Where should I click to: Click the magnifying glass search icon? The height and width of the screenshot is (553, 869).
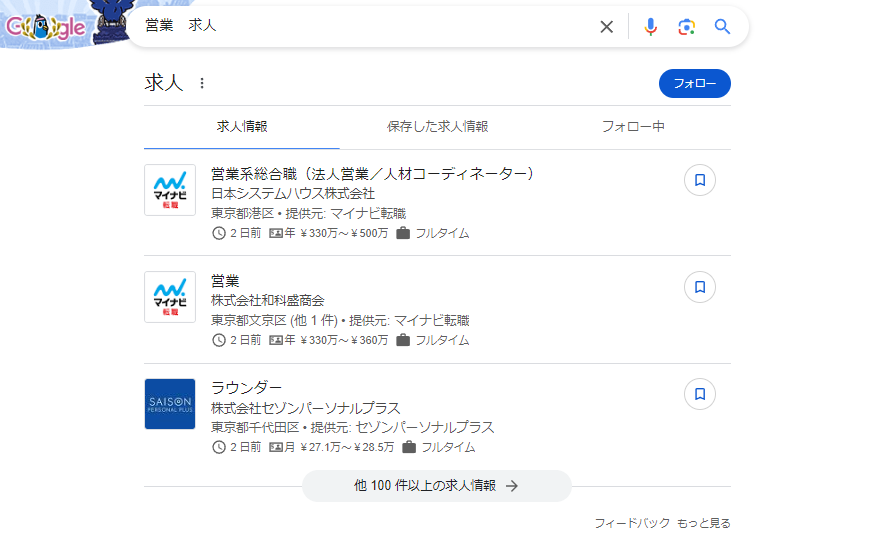722,27
